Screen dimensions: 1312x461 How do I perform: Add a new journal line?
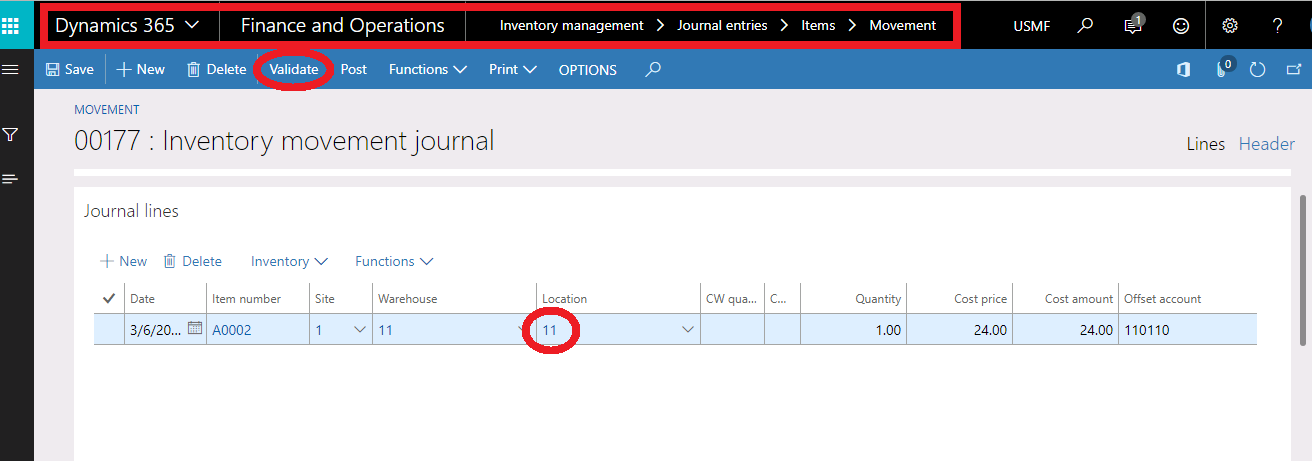pos(124,261)
